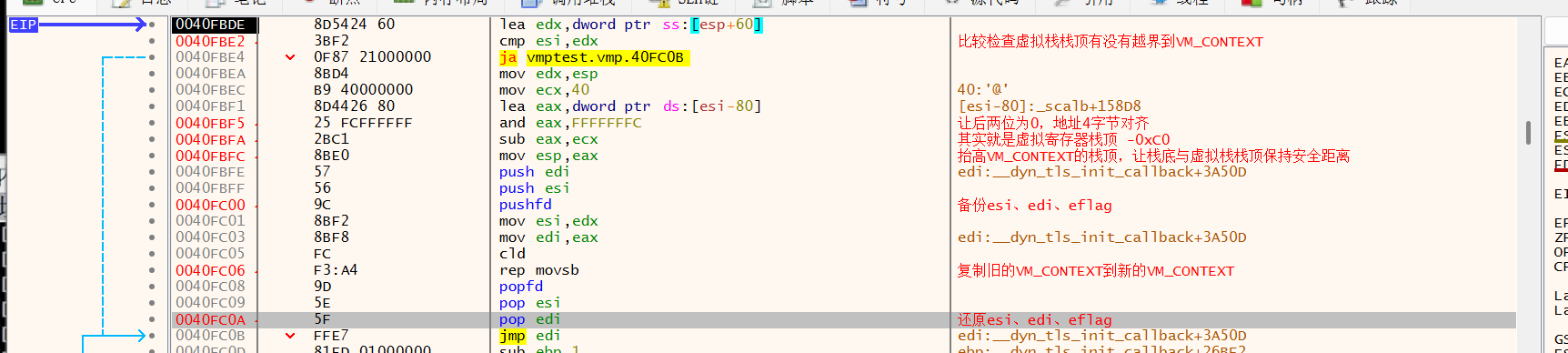Toggle breakpoint dot for address 0040FBE4
Image resolution: width=1568 pixels, height=353 pixels.
[x=152, y=57]
